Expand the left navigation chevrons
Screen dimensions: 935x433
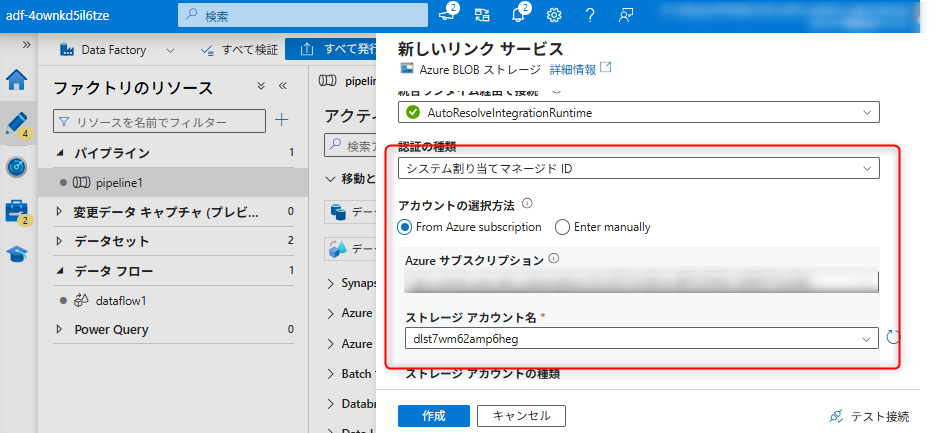26,45
